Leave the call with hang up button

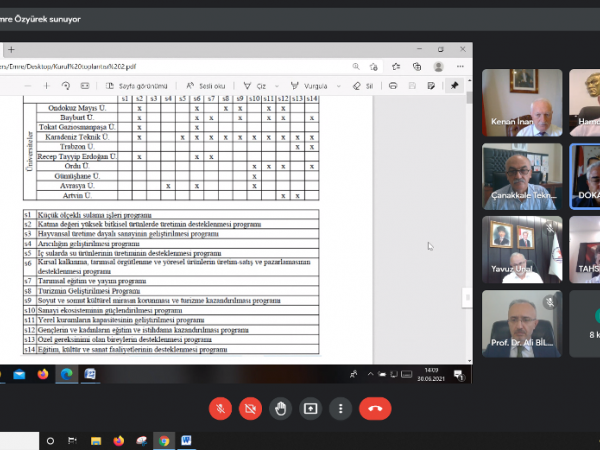pos(375,409)
